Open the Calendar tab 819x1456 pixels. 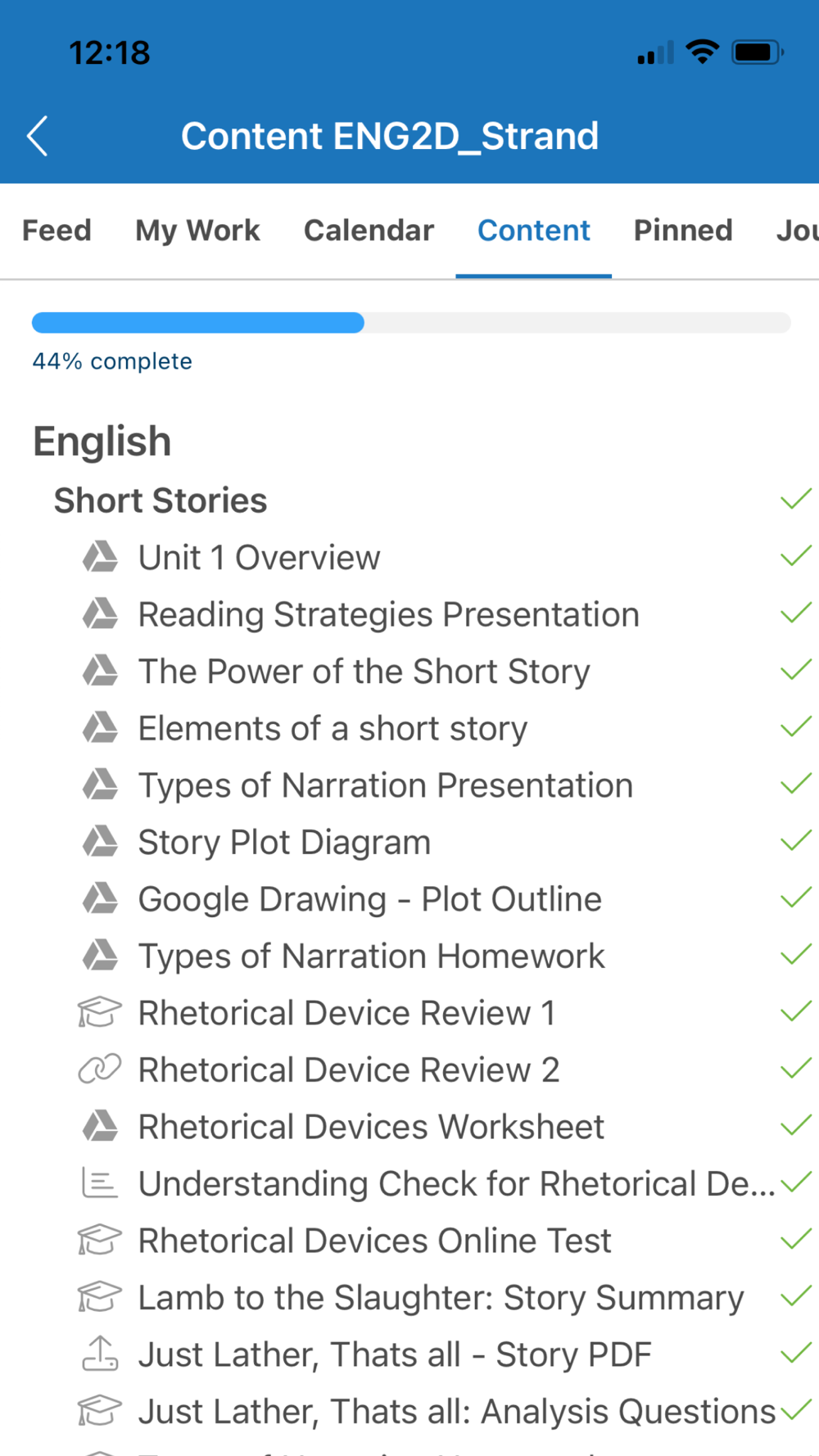click(369, 231)
